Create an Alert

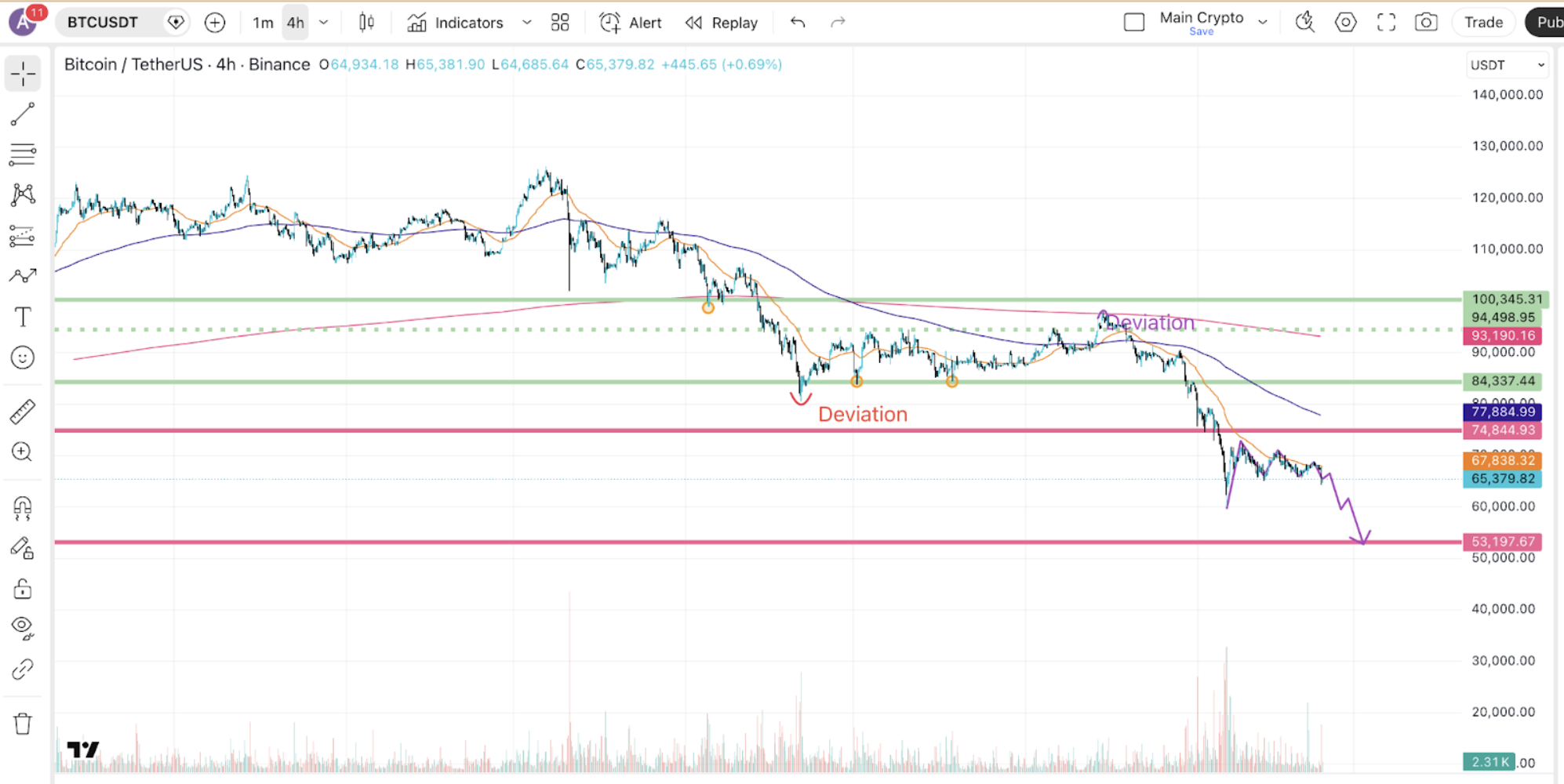coord(631,23)
